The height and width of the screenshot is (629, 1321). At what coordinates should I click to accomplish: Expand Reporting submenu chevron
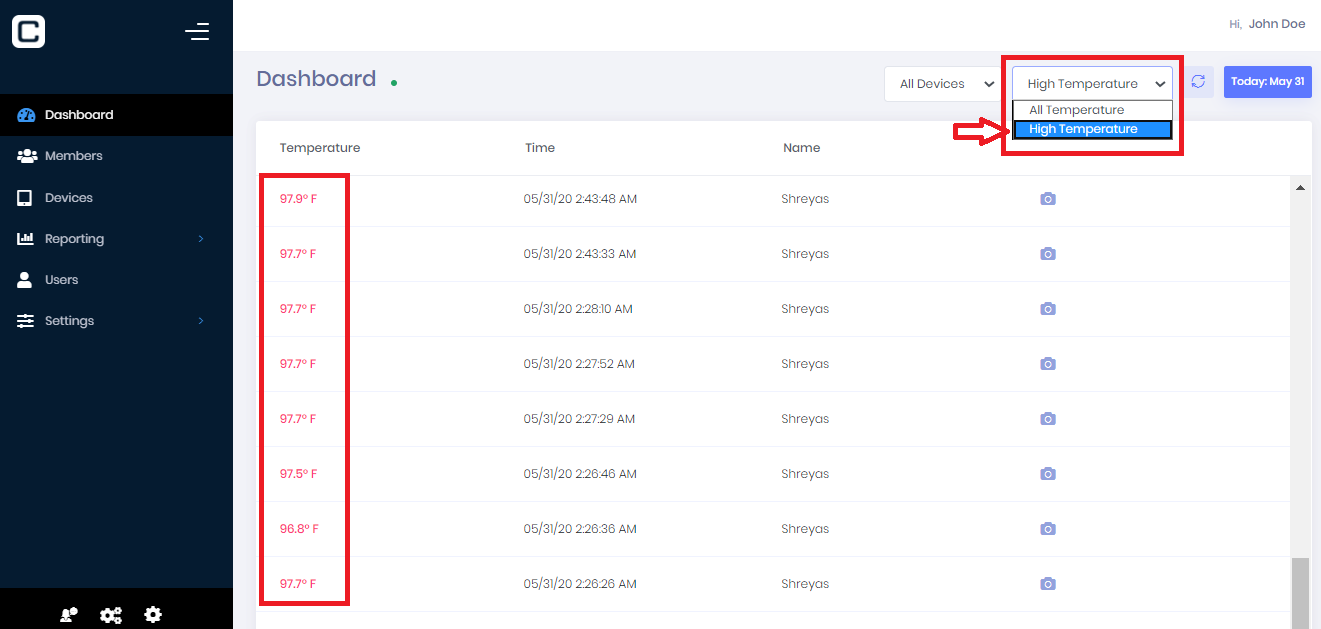tap(201, 239)
